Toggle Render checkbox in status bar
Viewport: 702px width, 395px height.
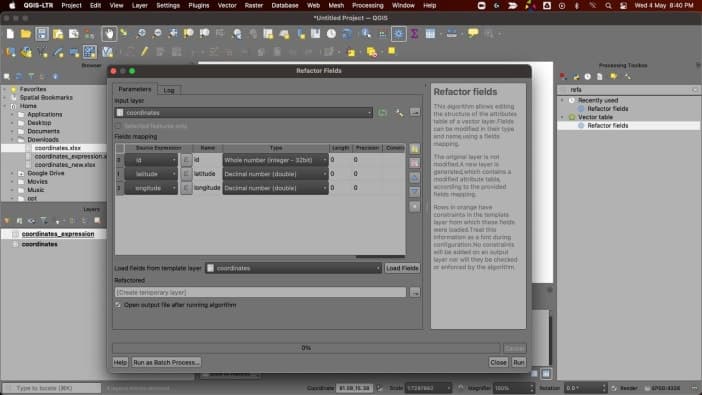pyautogui.click(x=614, y=388)
